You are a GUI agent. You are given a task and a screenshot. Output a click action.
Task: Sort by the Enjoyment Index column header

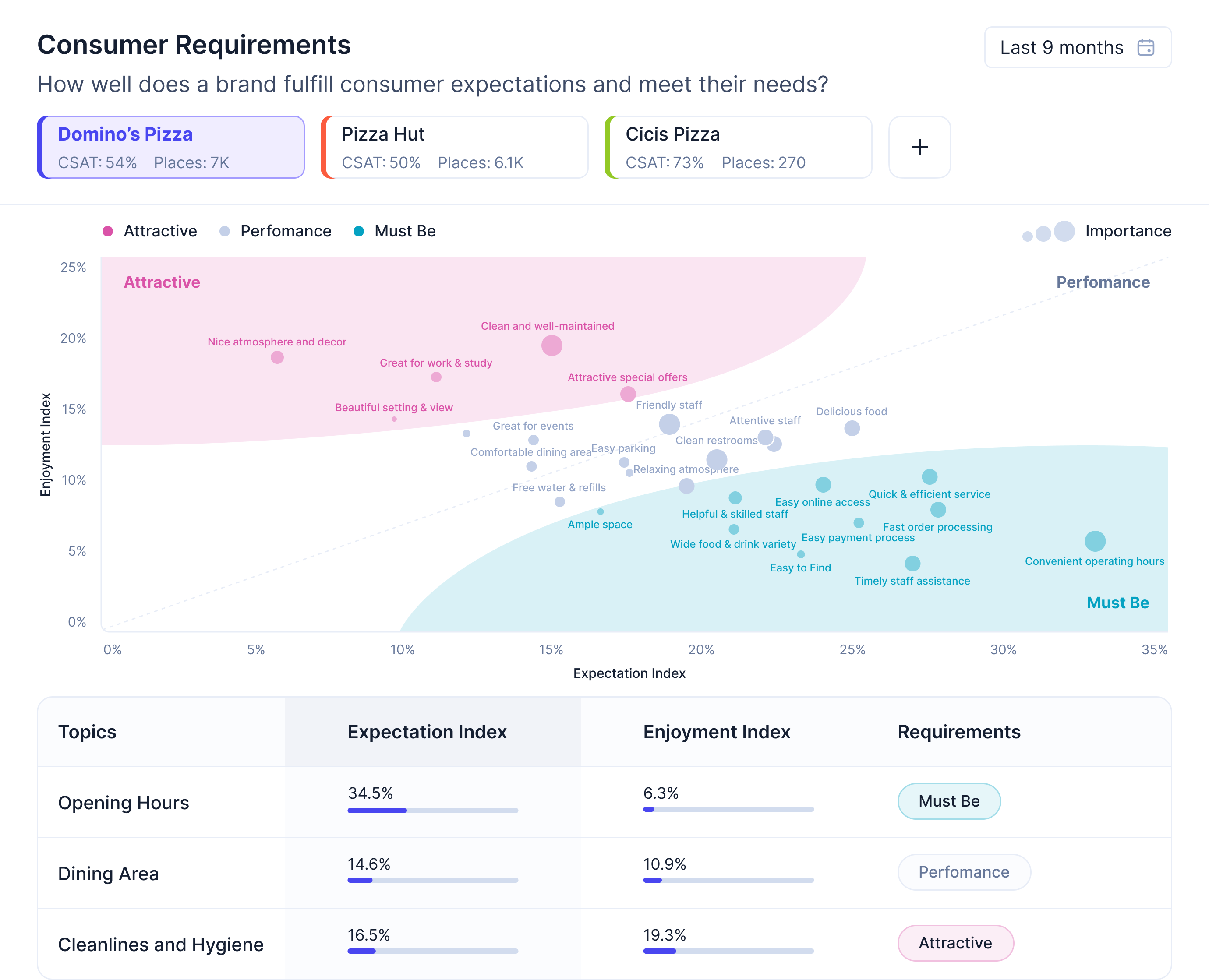(x=717, y=732)
